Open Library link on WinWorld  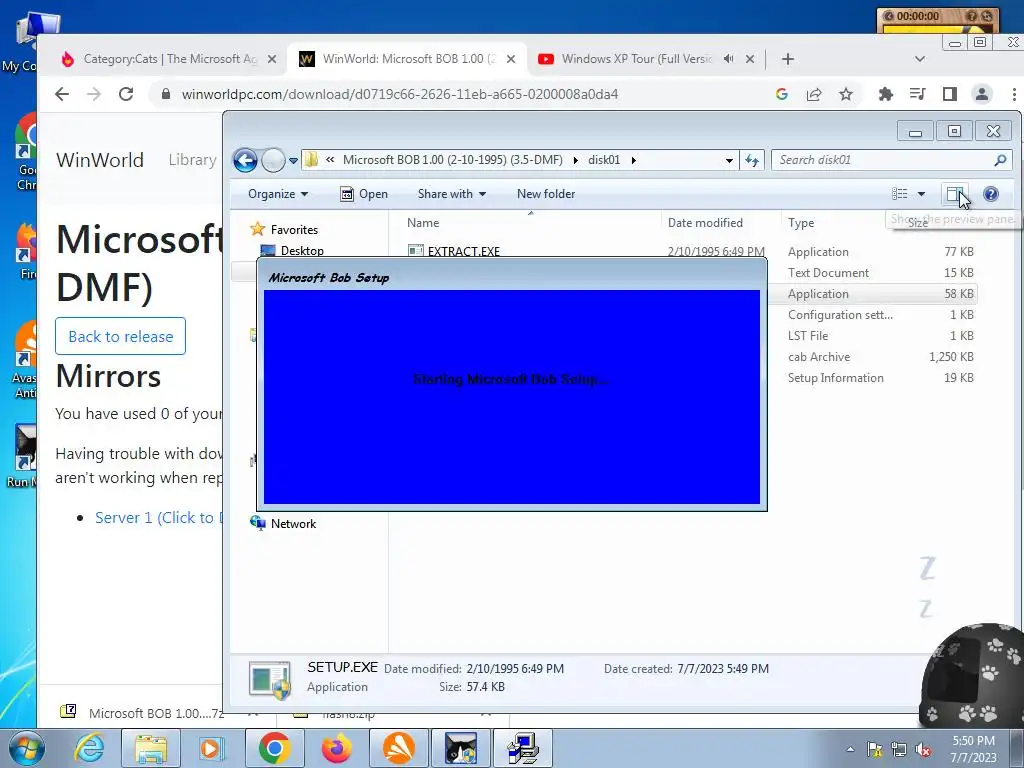click(x=192, y=160)
